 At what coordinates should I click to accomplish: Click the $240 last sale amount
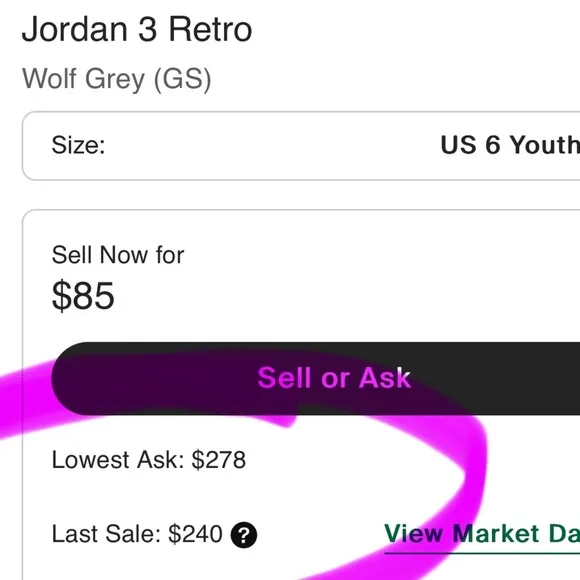(x=195, y=534)
